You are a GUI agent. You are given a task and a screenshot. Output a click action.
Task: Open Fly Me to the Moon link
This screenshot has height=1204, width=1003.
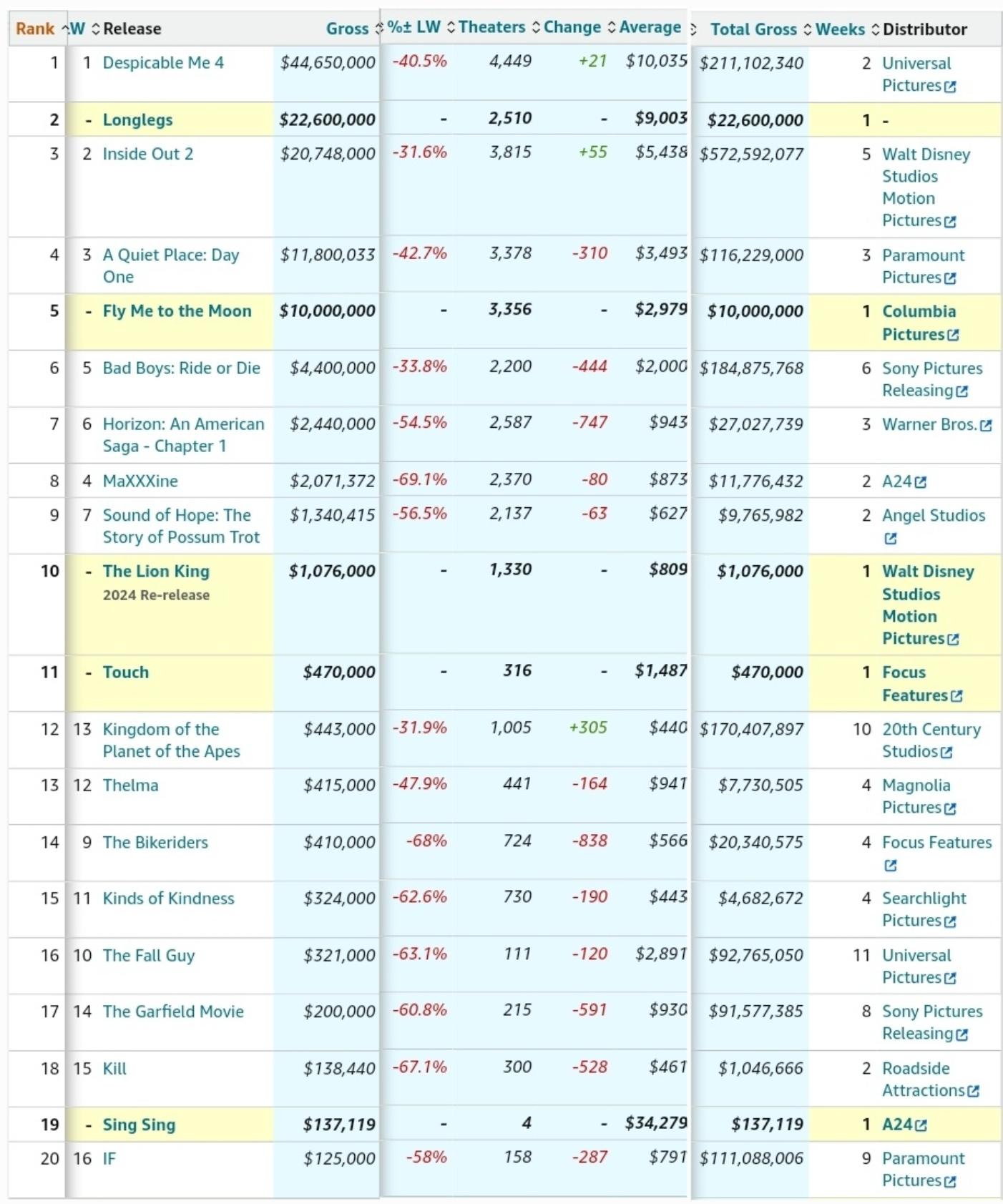point(177,311)
